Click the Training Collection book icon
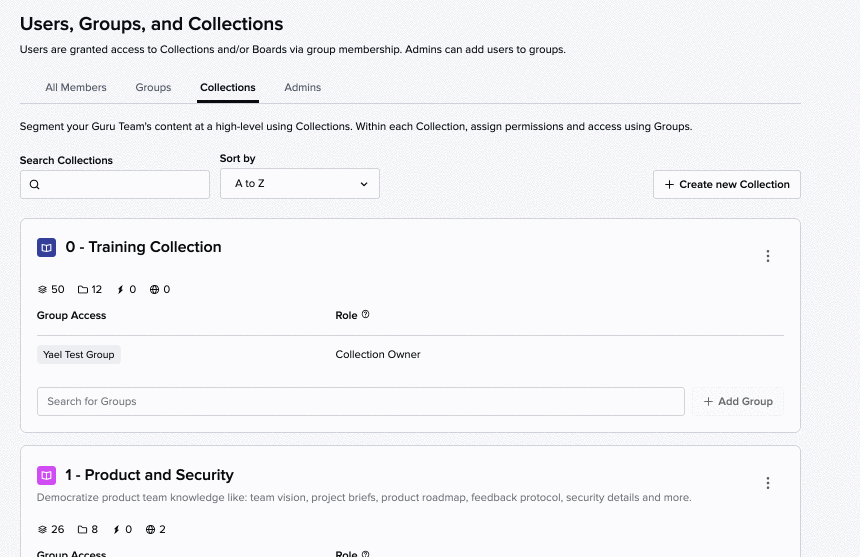This screenshot has width=860, height=557. click(47, 248)
